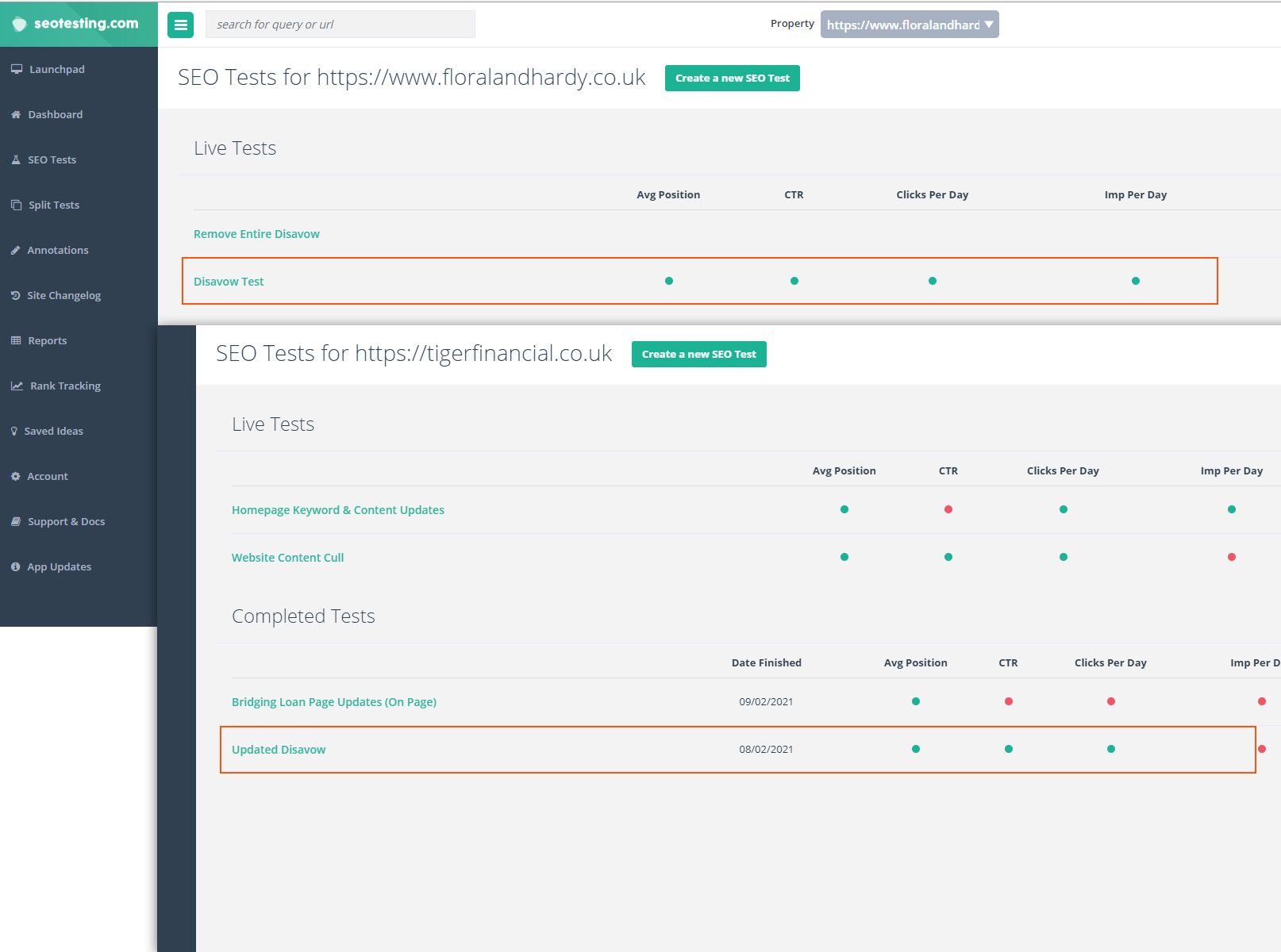
Task: Click Homepage Keyword row red CTR dot
Action: coord(948,509)
